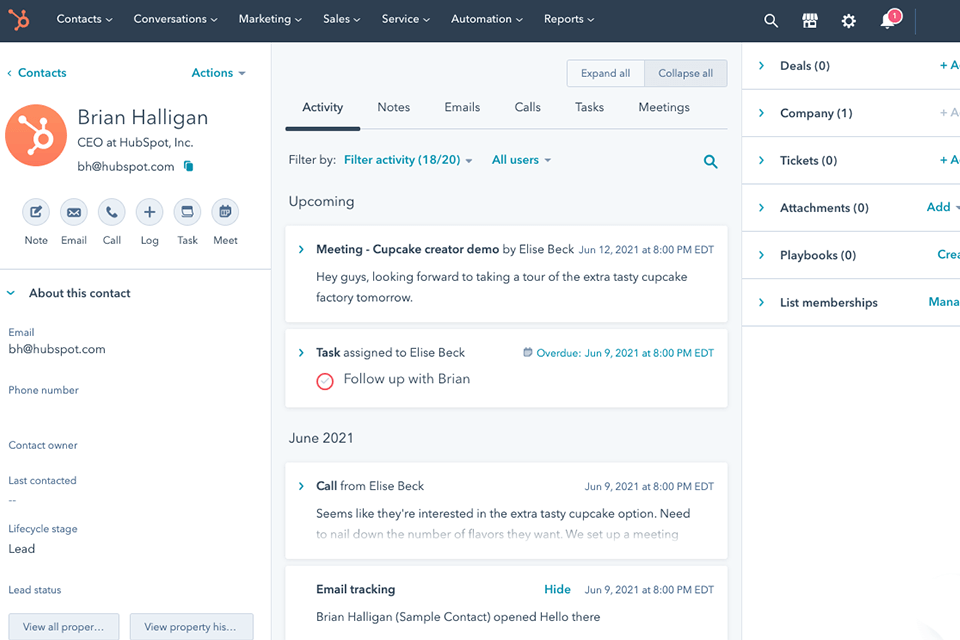This screenshot has width=960, height=640.
Task: Click Expand all button
Action: click(x=606, y=73)
